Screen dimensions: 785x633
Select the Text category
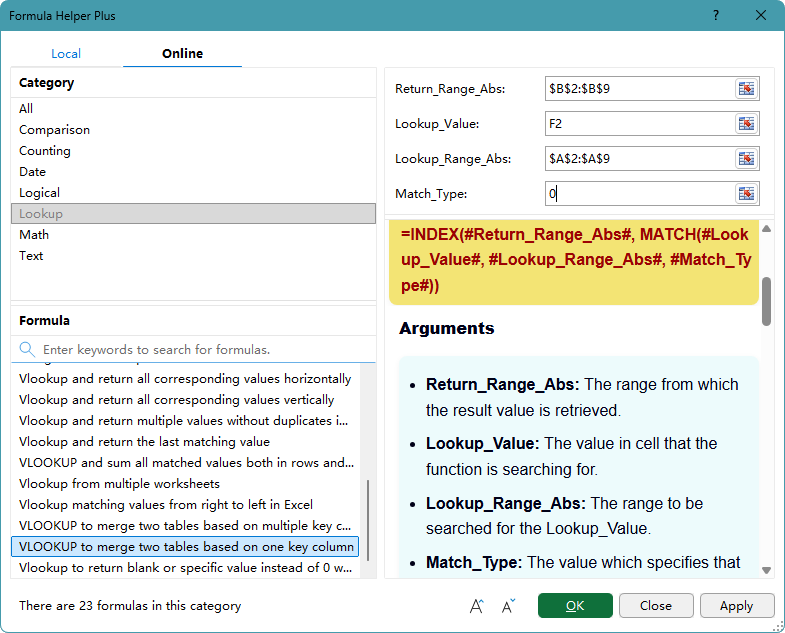point(193,256)
